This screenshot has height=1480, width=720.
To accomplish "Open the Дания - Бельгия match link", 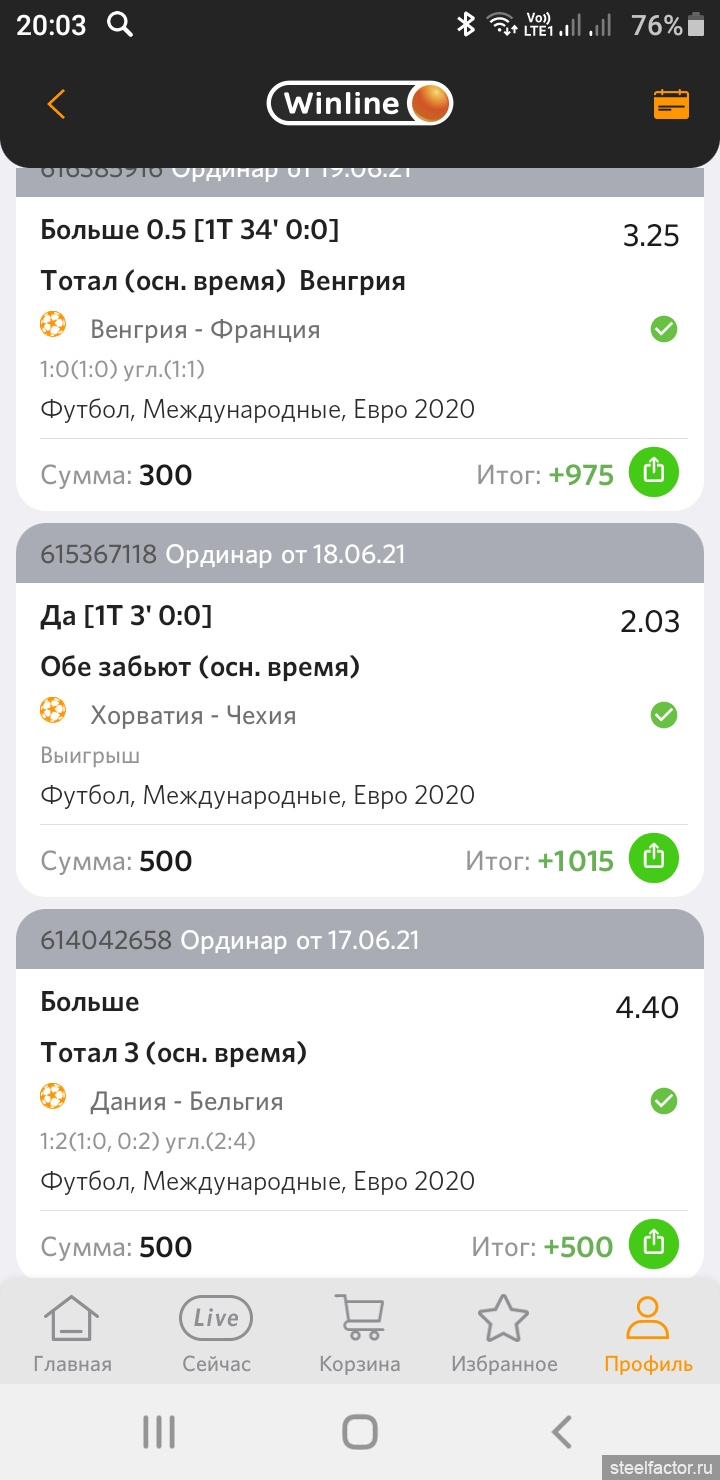I will tap(187, 1101).
